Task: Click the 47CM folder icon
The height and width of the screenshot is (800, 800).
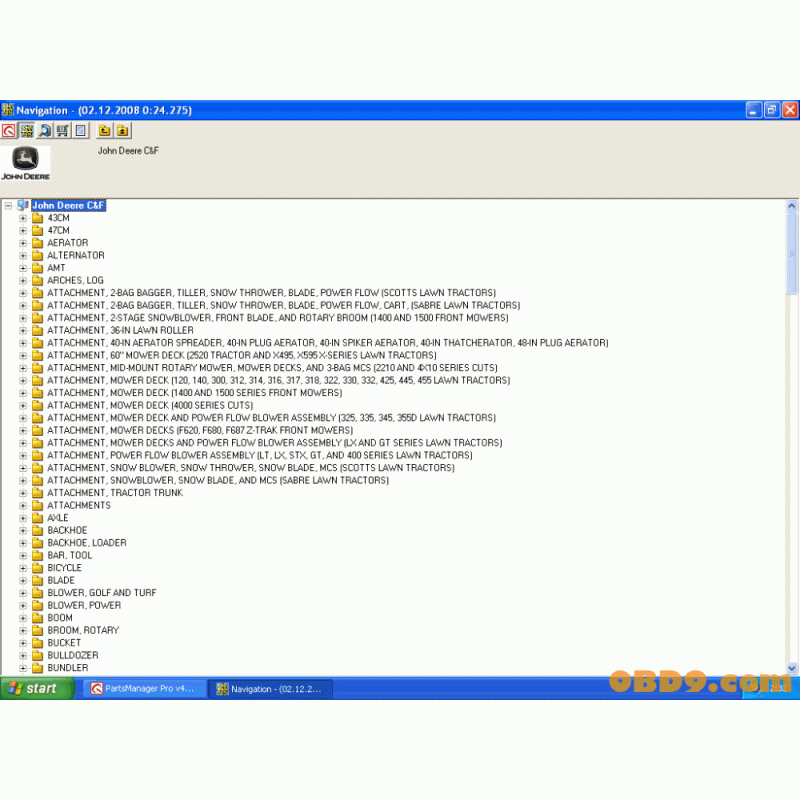Action: tap(37, 231)
